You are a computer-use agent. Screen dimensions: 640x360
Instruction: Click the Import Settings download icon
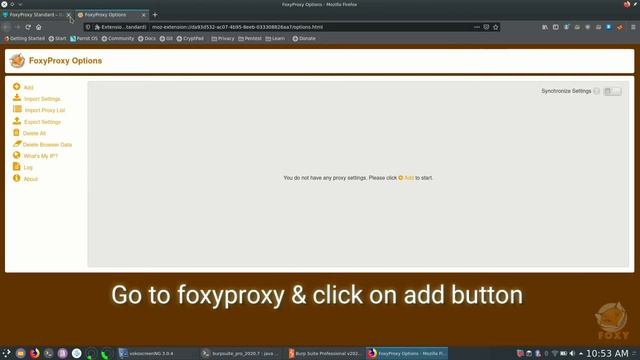tap(17, 98)
